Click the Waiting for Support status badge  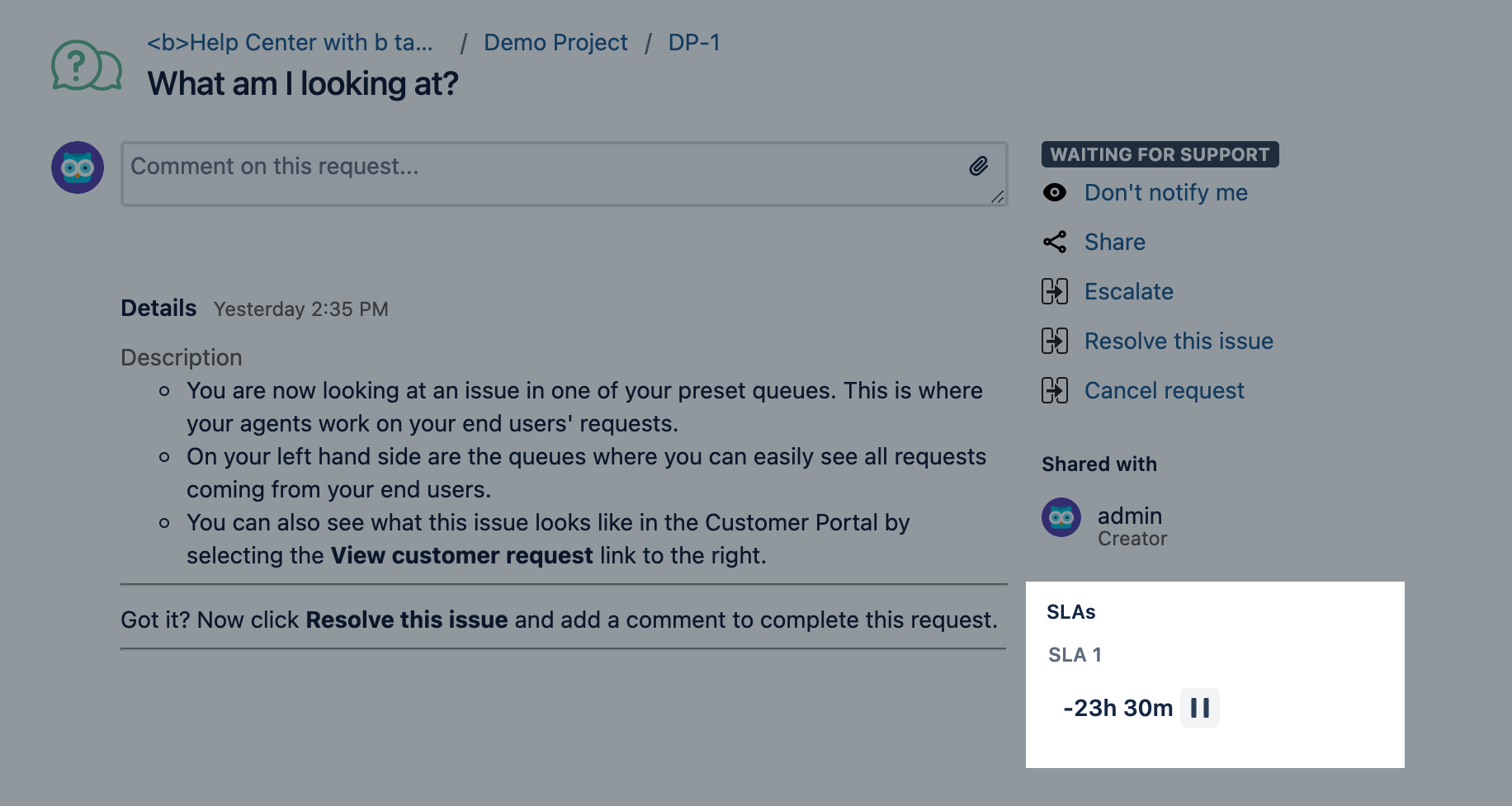coord(1160,154)
